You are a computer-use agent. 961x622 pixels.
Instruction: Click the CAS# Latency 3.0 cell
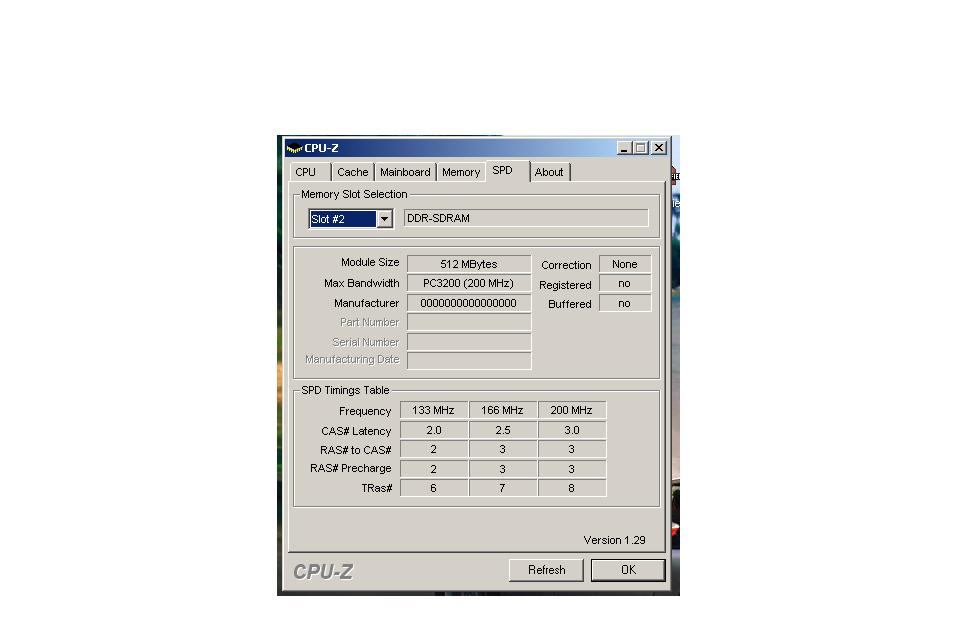[571, 430]
